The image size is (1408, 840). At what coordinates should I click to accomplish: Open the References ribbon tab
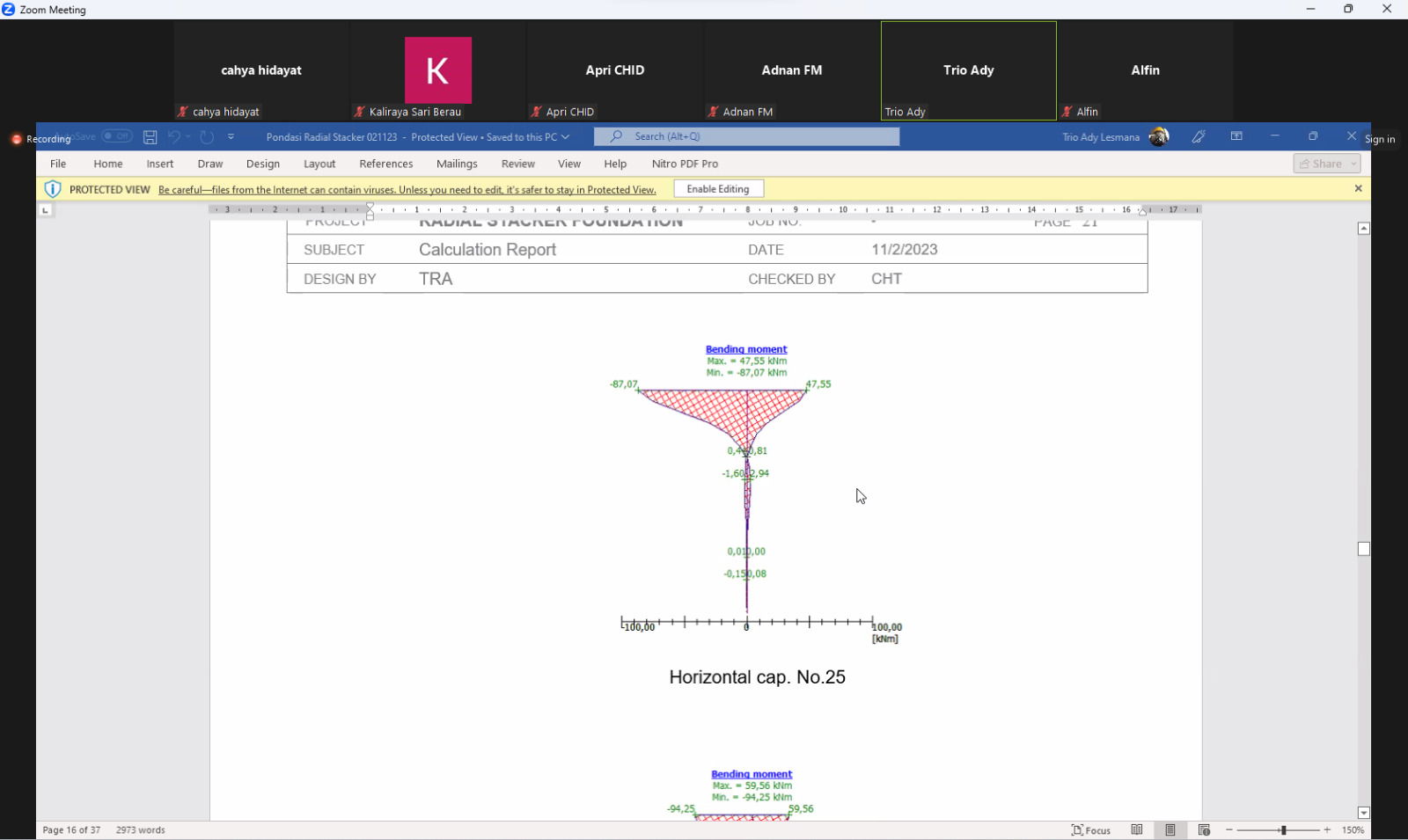pos(385,164)
